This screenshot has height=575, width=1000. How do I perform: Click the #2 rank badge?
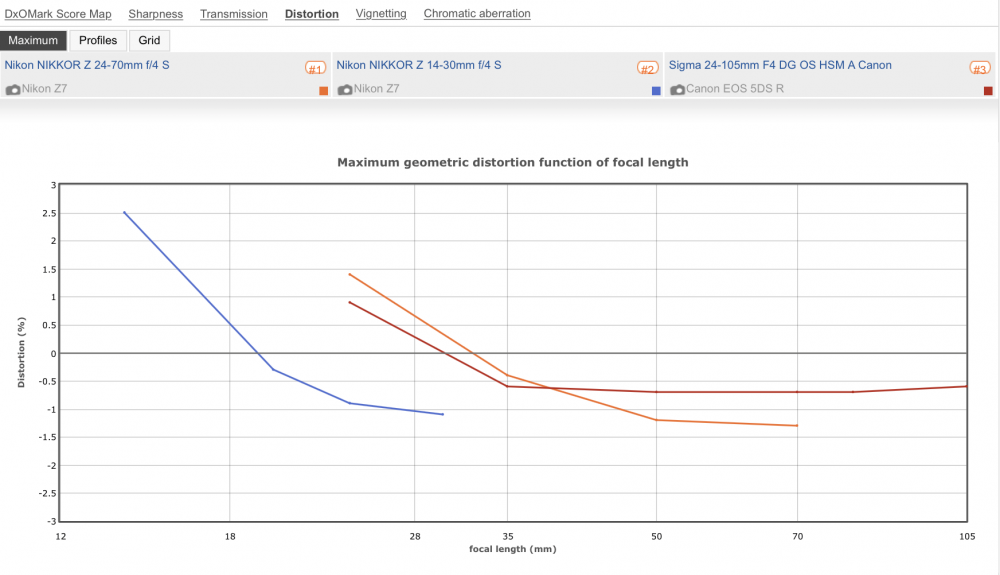click(647, 68)
